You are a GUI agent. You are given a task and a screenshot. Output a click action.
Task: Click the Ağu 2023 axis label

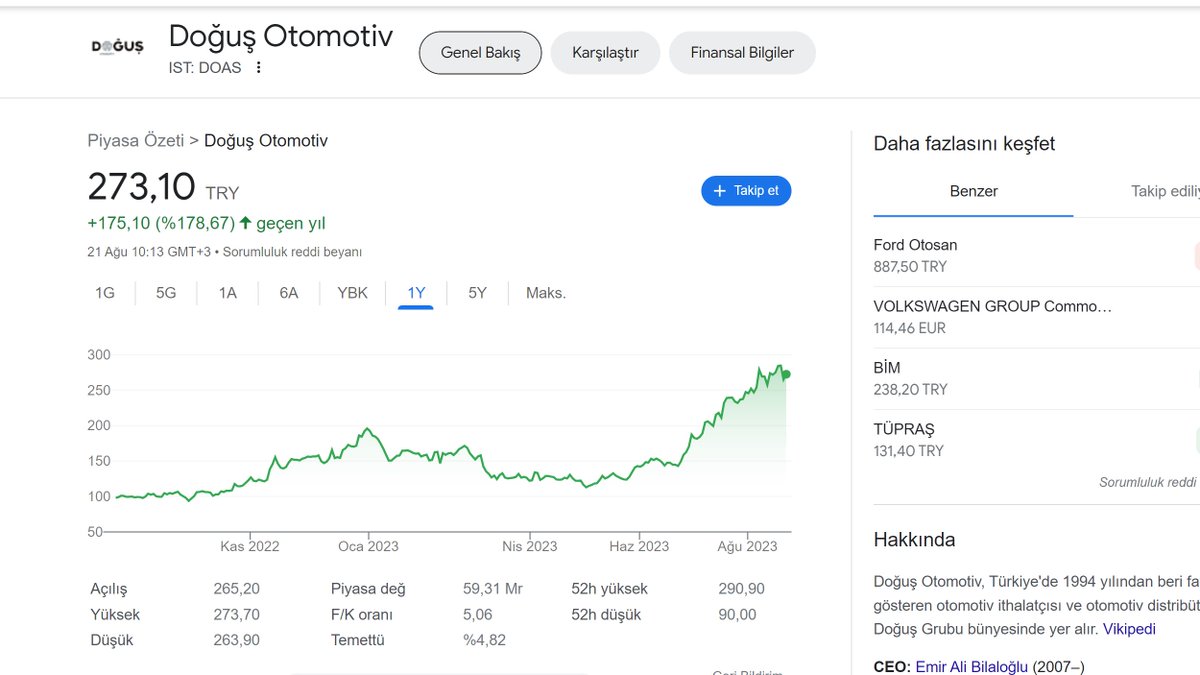[x=747, y=546]
